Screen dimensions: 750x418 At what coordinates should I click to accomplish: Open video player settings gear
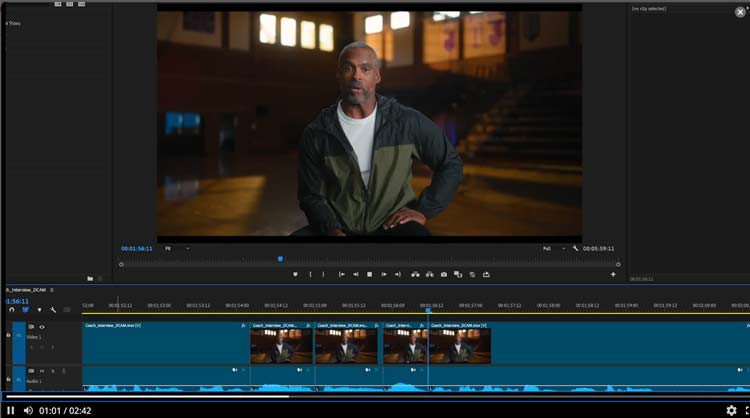(x=731, y=410)
